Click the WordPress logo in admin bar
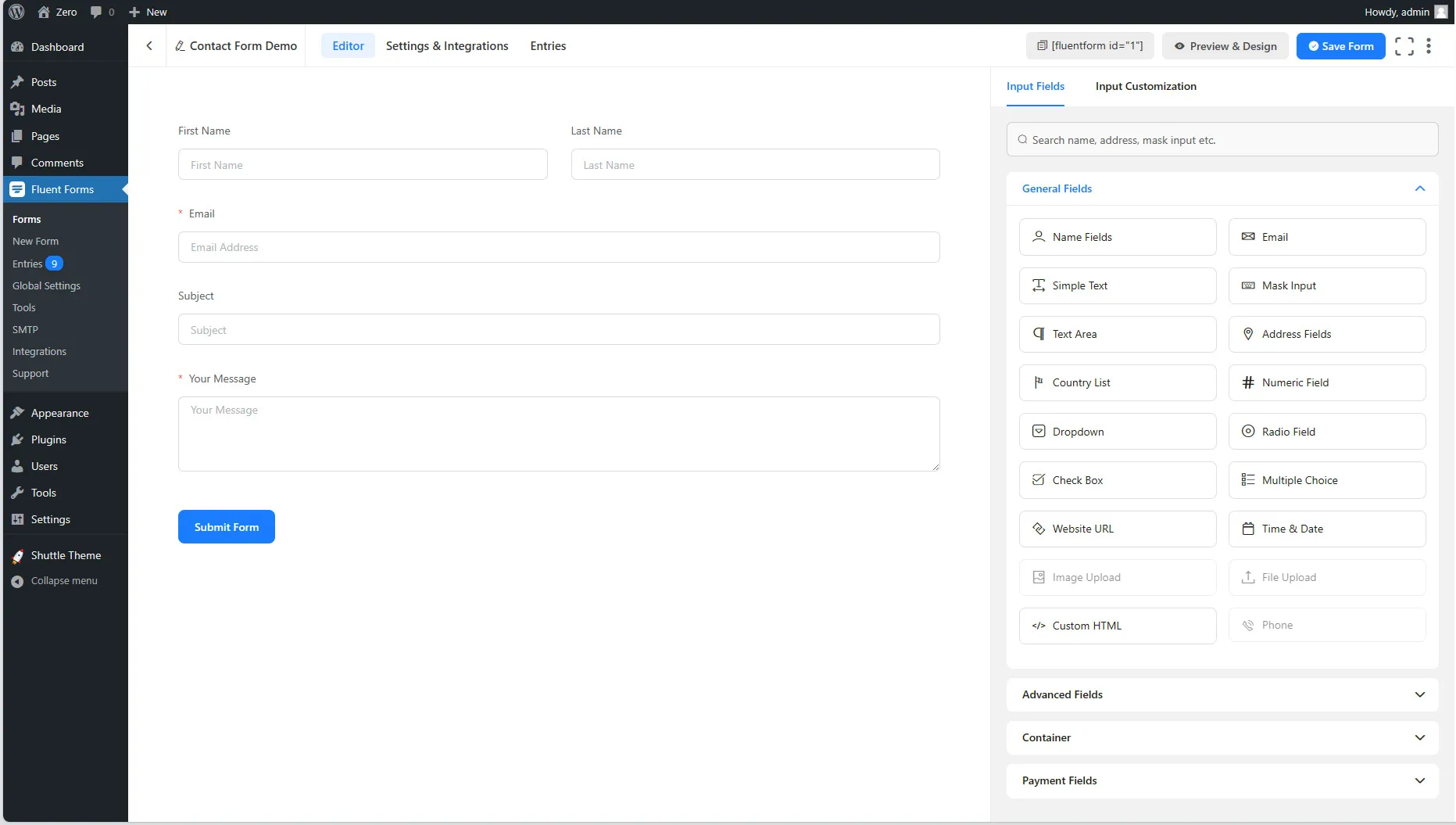This screenshot has width=1456, height=825. (x=16, y=12)
